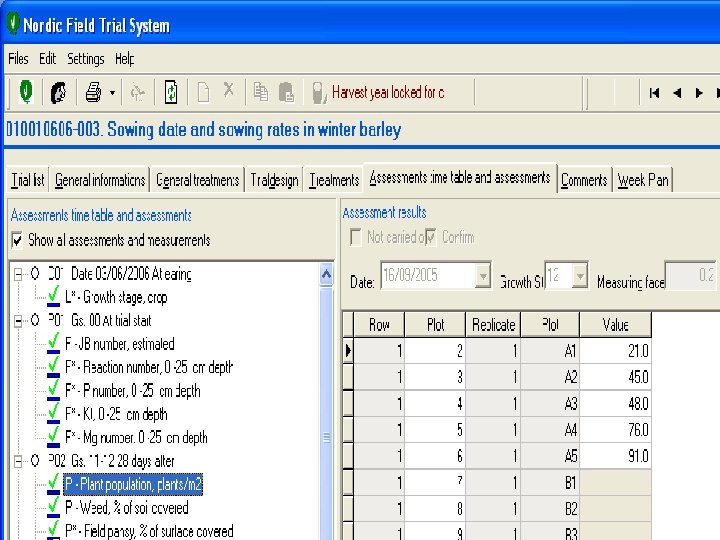Viewport: 720px width, 540px height.
Task: Click the Date field showing 16/09/2005
Action: pos(428,276)
